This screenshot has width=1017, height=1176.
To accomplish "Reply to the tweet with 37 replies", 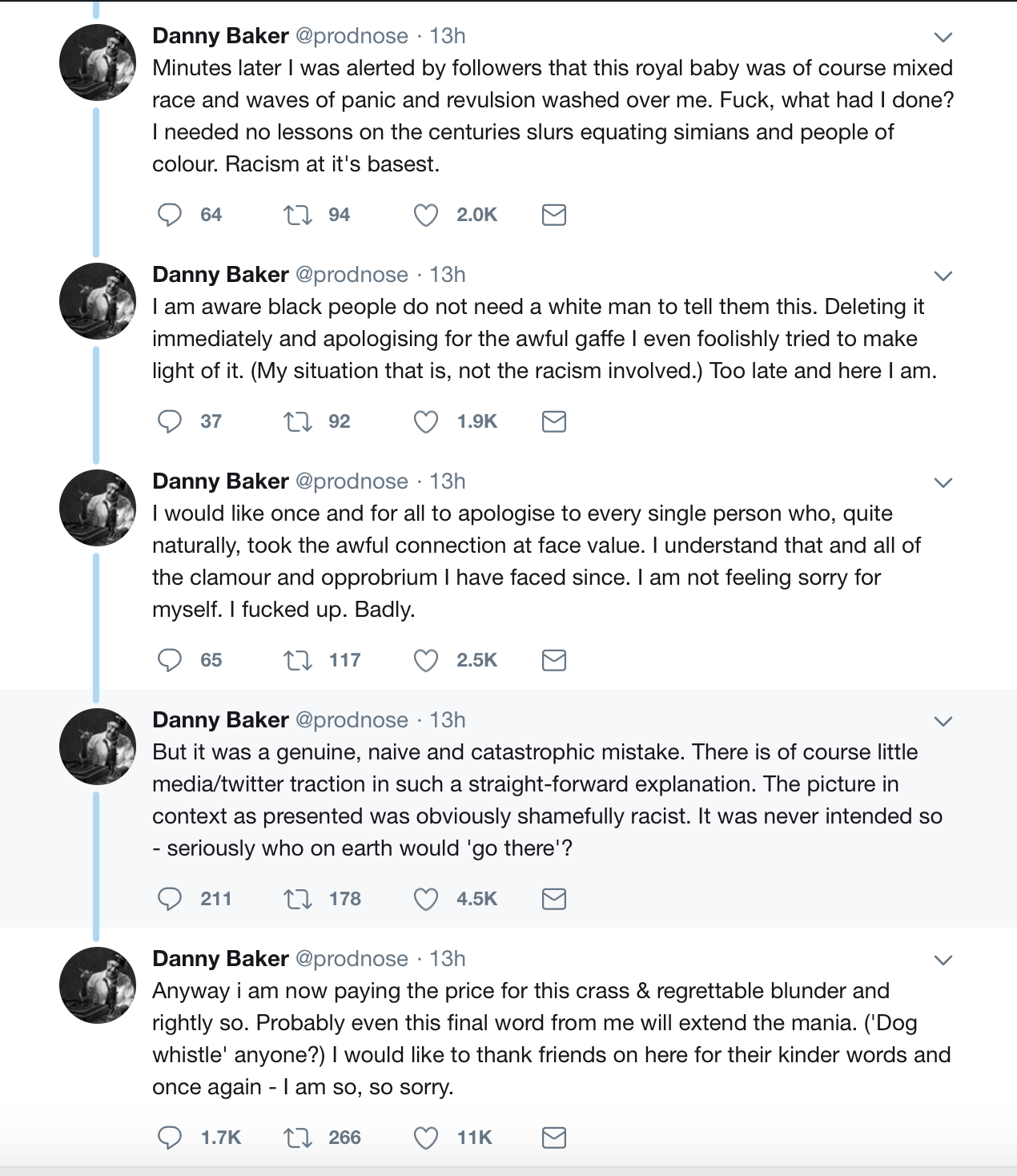I will point(170,421).
